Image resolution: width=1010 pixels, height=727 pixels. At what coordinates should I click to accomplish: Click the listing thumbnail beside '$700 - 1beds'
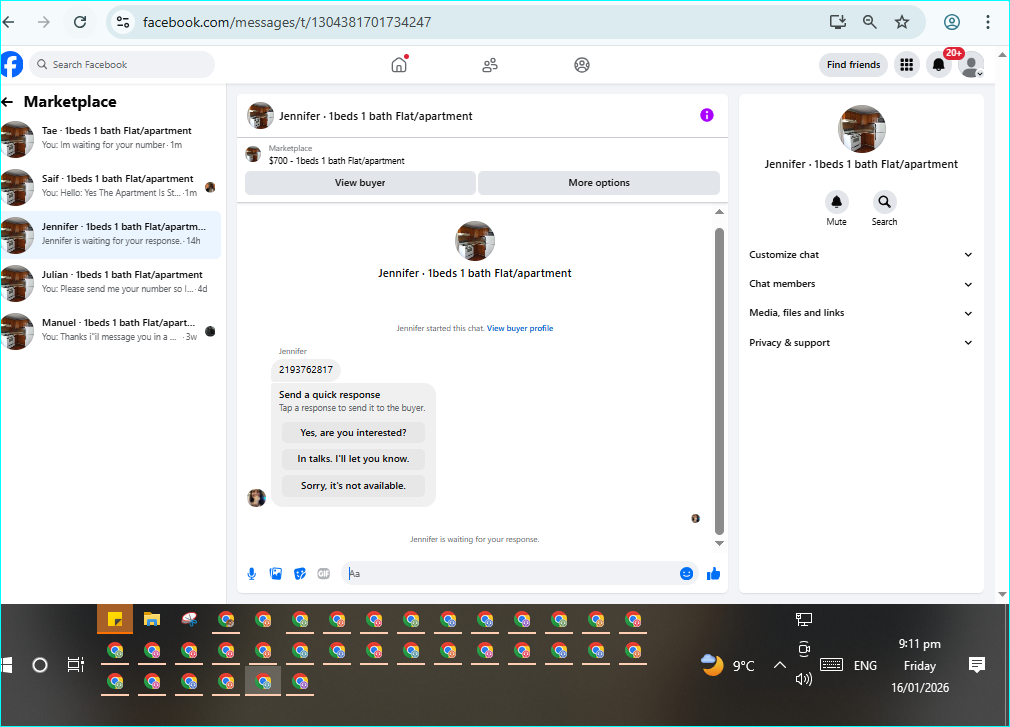click(x=253, y=155)
